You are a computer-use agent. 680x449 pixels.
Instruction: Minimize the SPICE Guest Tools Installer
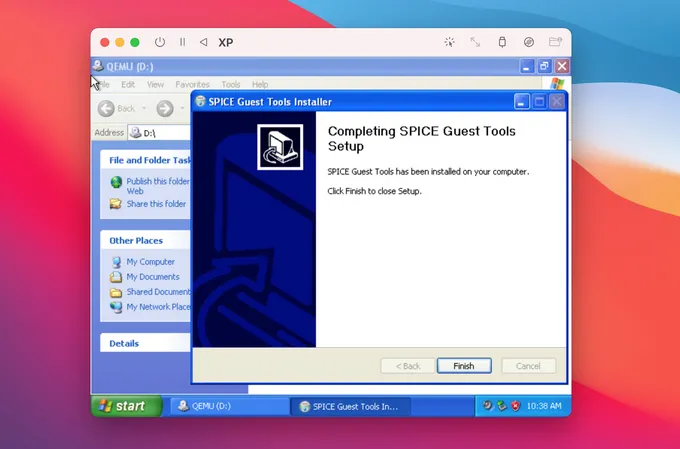pos(522,102)
